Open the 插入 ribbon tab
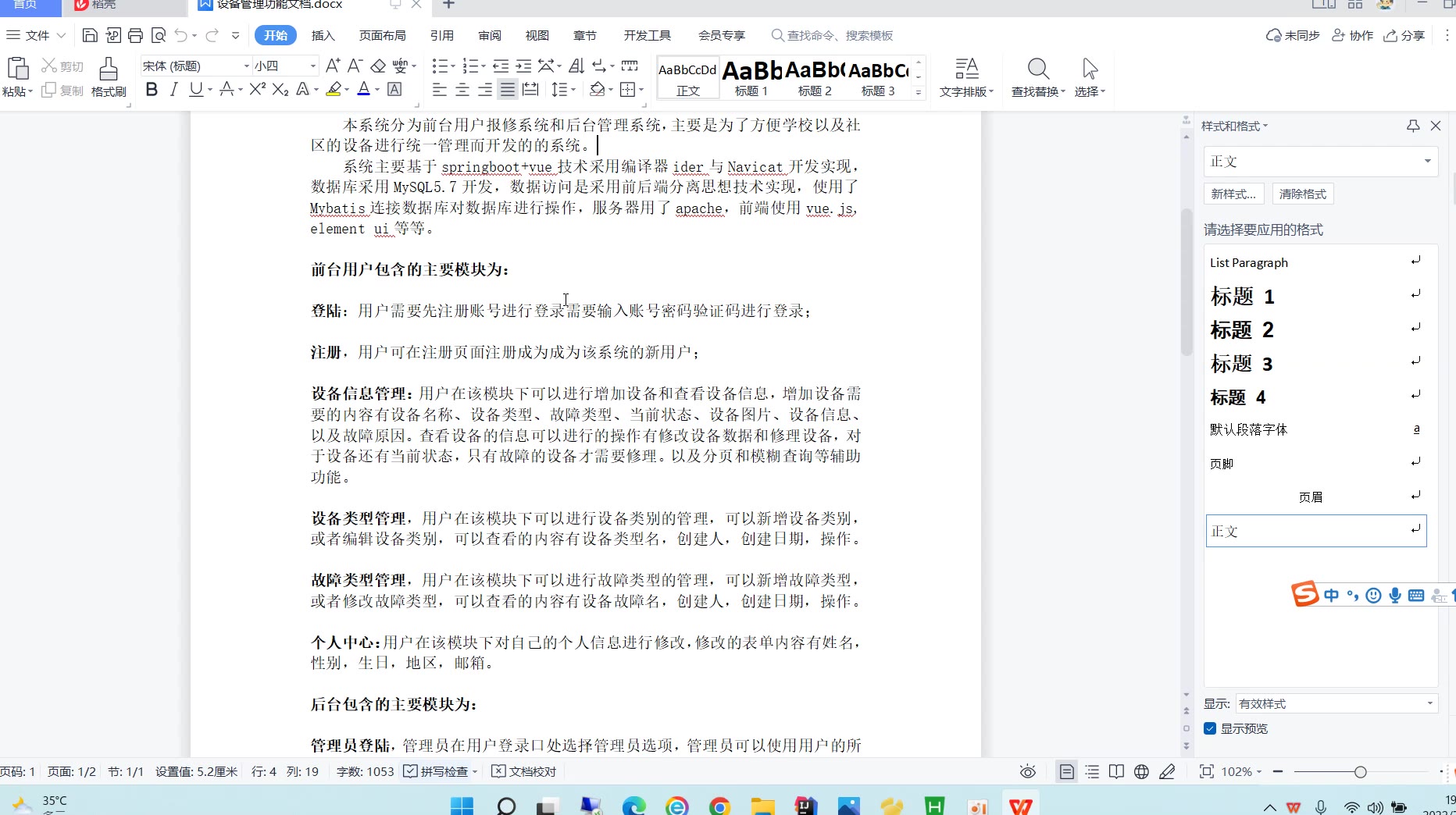Viewport: 1456px width, 815px height. click(x=323, y=35)
